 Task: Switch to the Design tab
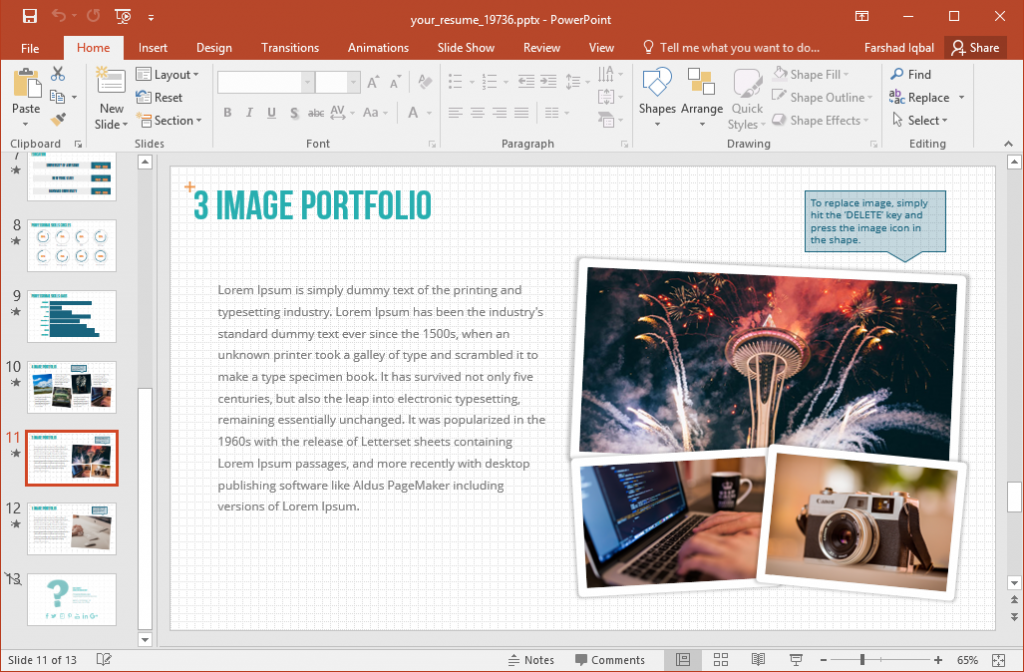[213, 47]
